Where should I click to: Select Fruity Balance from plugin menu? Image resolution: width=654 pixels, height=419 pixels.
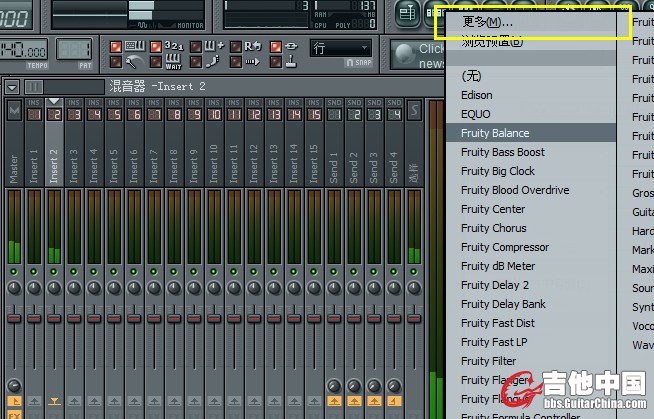(x=495, y=133)
